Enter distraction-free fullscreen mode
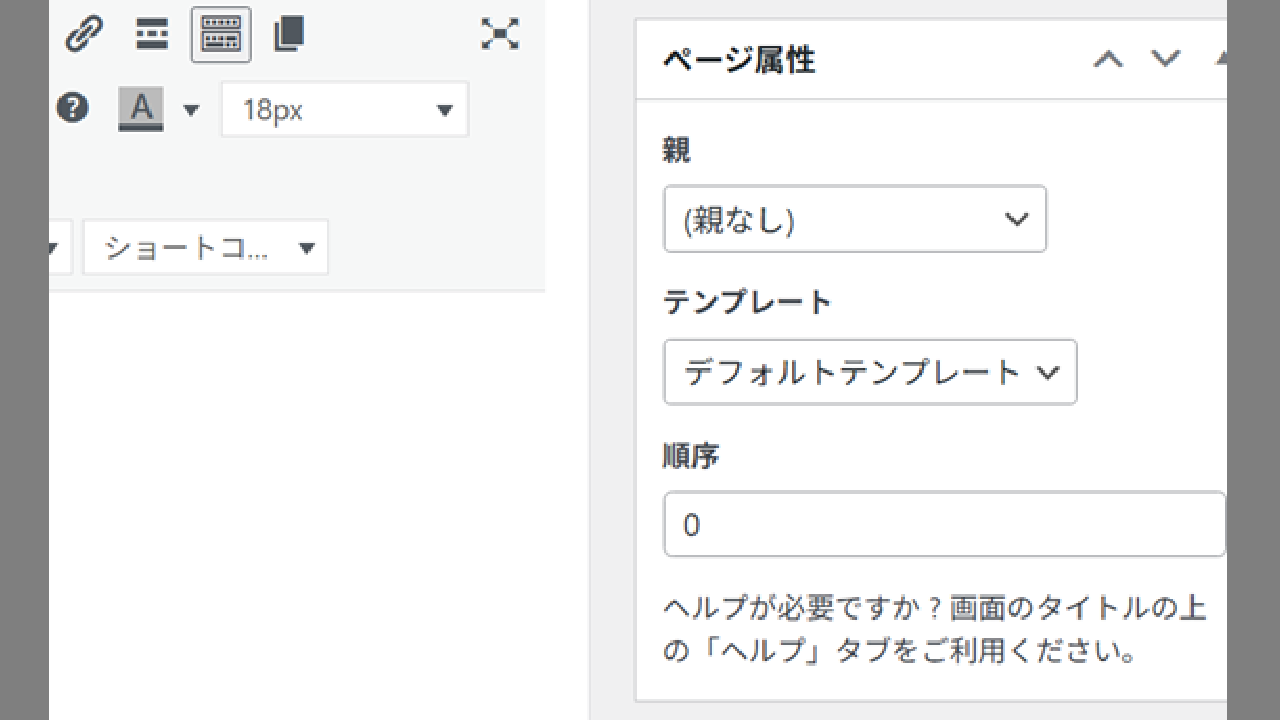Image resolution: width=1280 pixels, height=720 pixels. [x=500, y=34]
